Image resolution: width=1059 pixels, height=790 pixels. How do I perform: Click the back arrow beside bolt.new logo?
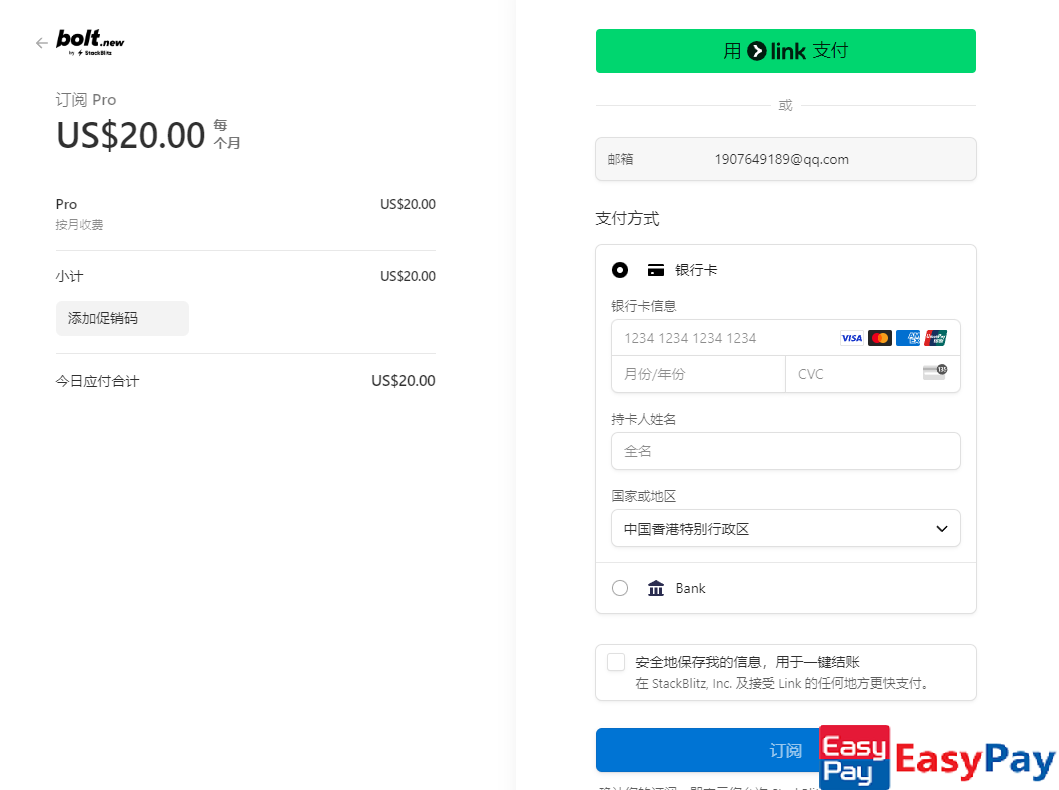[x=42, y=43]
